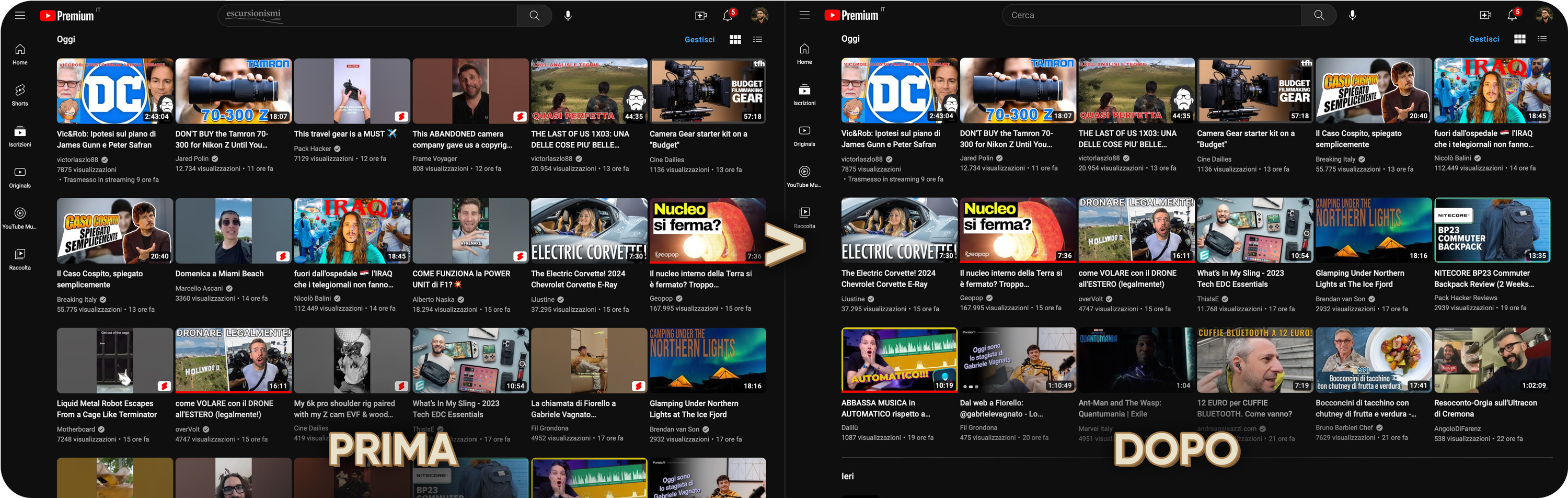Go to Home in the left window's sidebar

(20, 54)
